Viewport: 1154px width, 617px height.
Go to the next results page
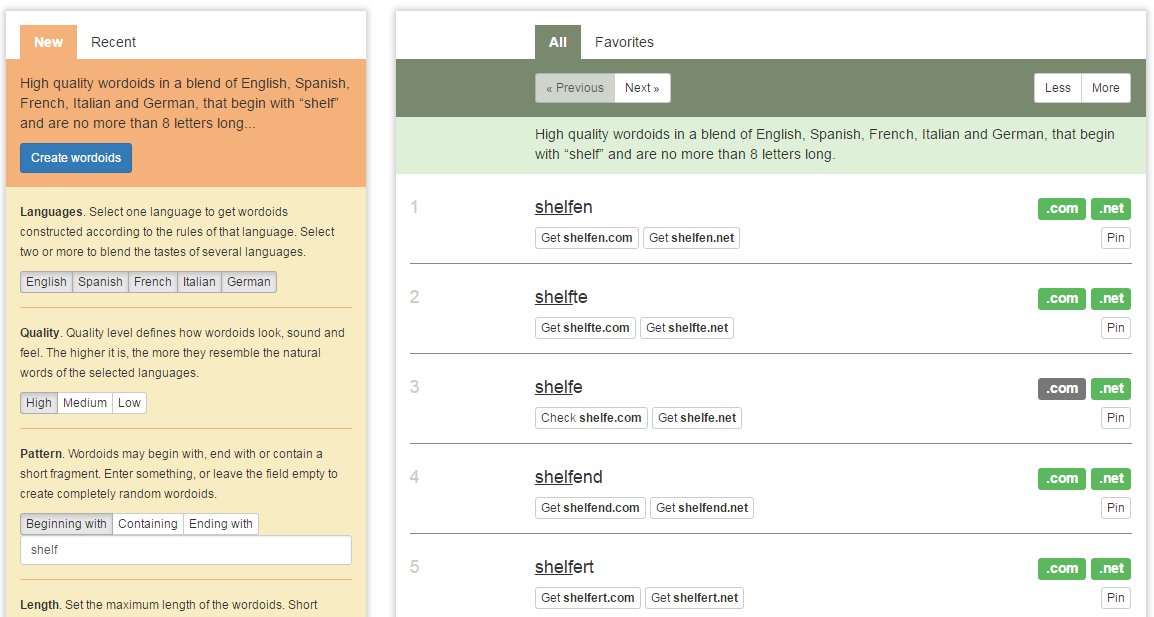click(642, 88)
